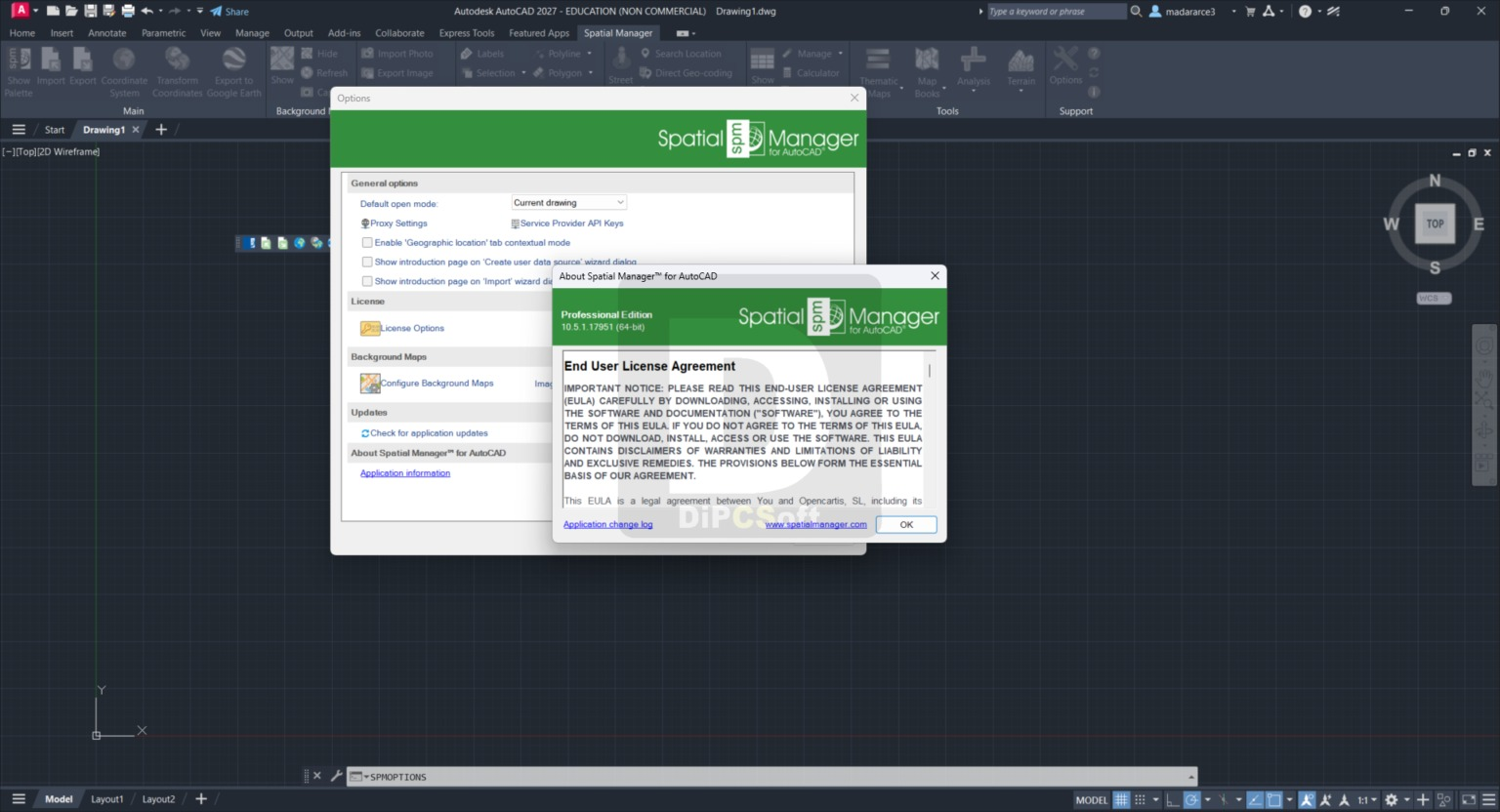
Task: Launch Export to Google Earth
Action: pos(234,68)
